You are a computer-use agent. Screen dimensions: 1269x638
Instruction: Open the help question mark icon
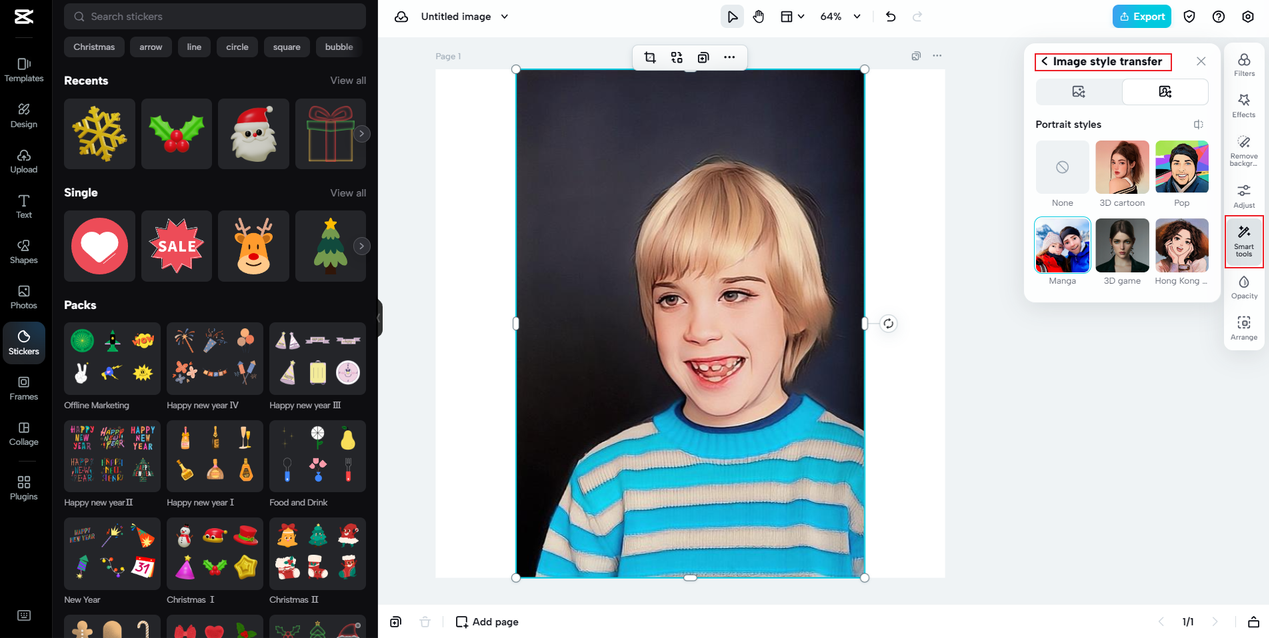coord(1218,17)
